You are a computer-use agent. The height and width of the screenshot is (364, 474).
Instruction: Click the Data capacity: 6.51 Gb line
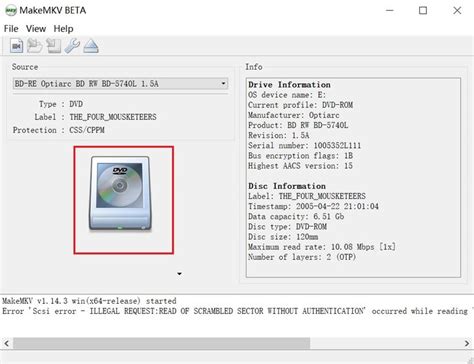296,216
